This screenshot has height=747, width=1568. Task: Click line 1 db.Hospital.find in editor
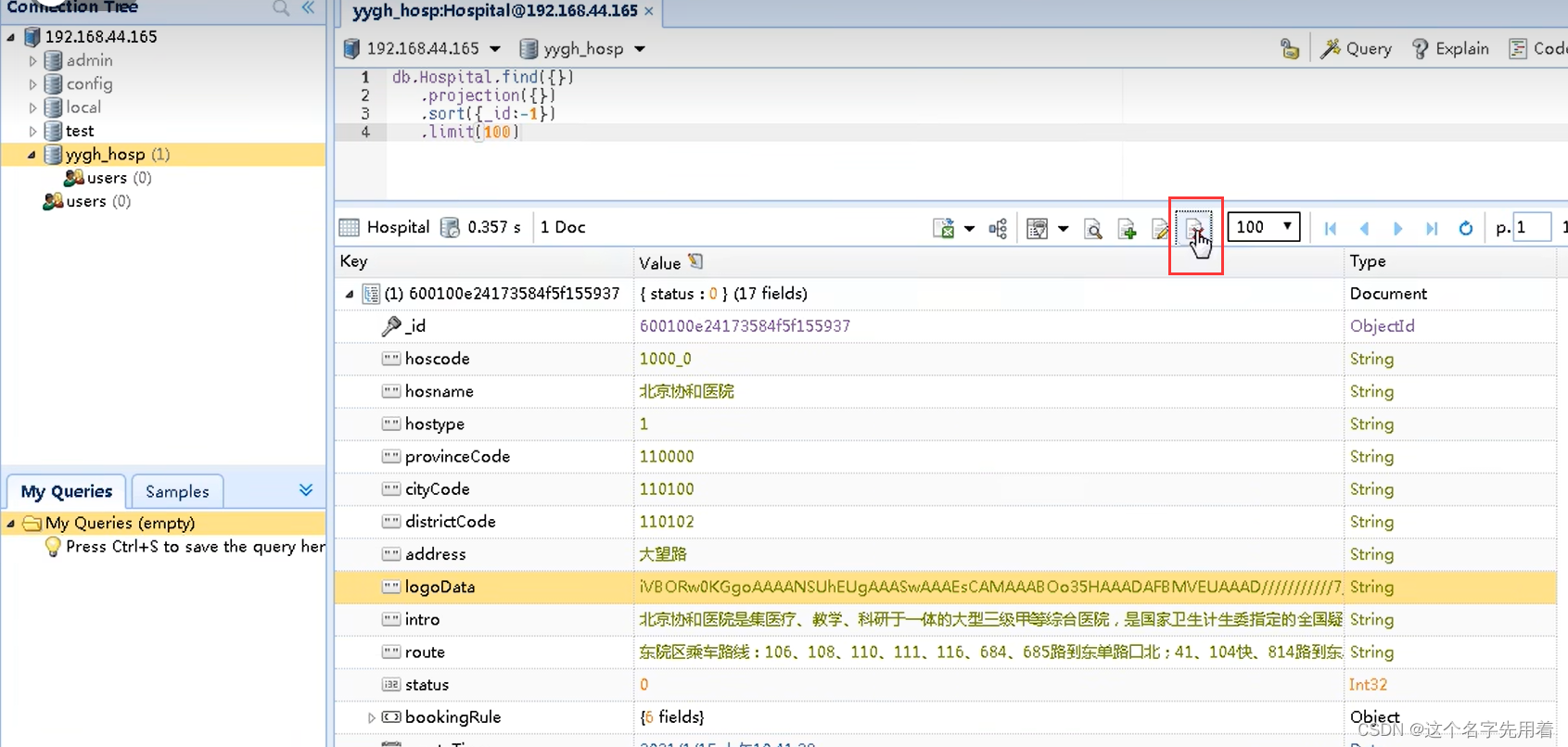pos(482,77)
